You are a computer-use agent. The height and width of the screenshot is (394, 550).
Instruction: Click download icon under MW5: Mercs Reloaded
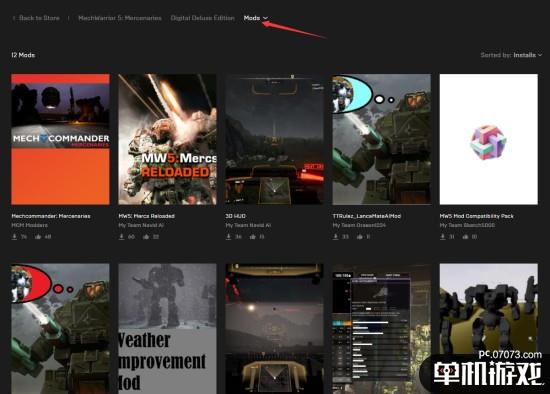tap(121, 237)
